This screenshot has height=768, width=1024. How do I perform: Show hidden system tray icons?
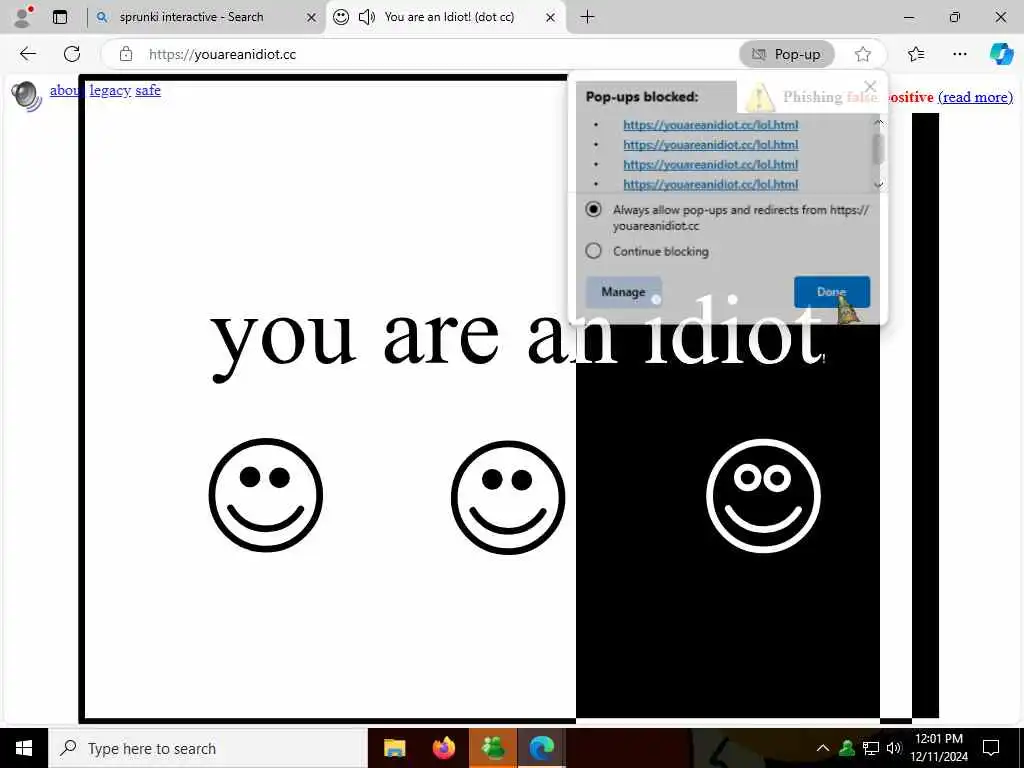click(823, 748)
